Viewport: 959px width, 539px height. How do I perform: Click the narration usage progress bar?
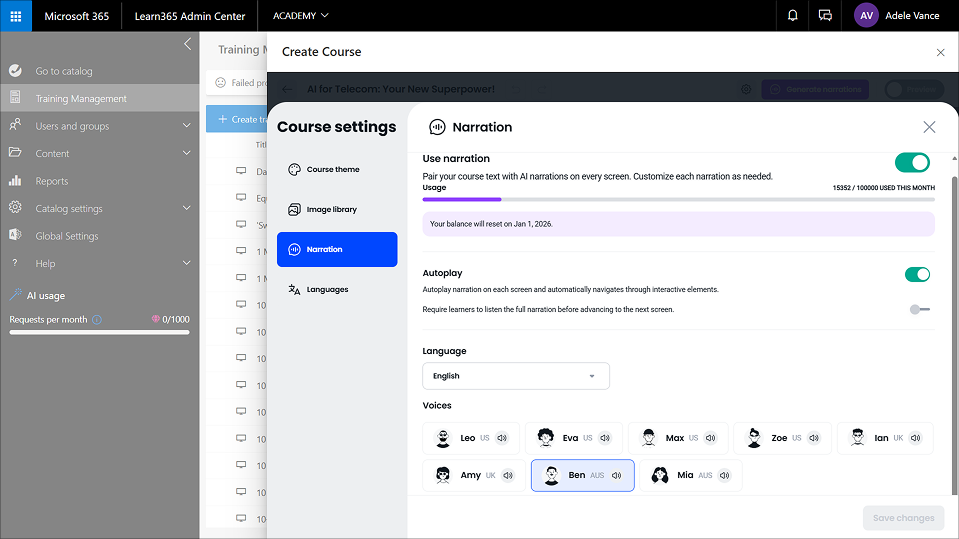coord(678,199)
